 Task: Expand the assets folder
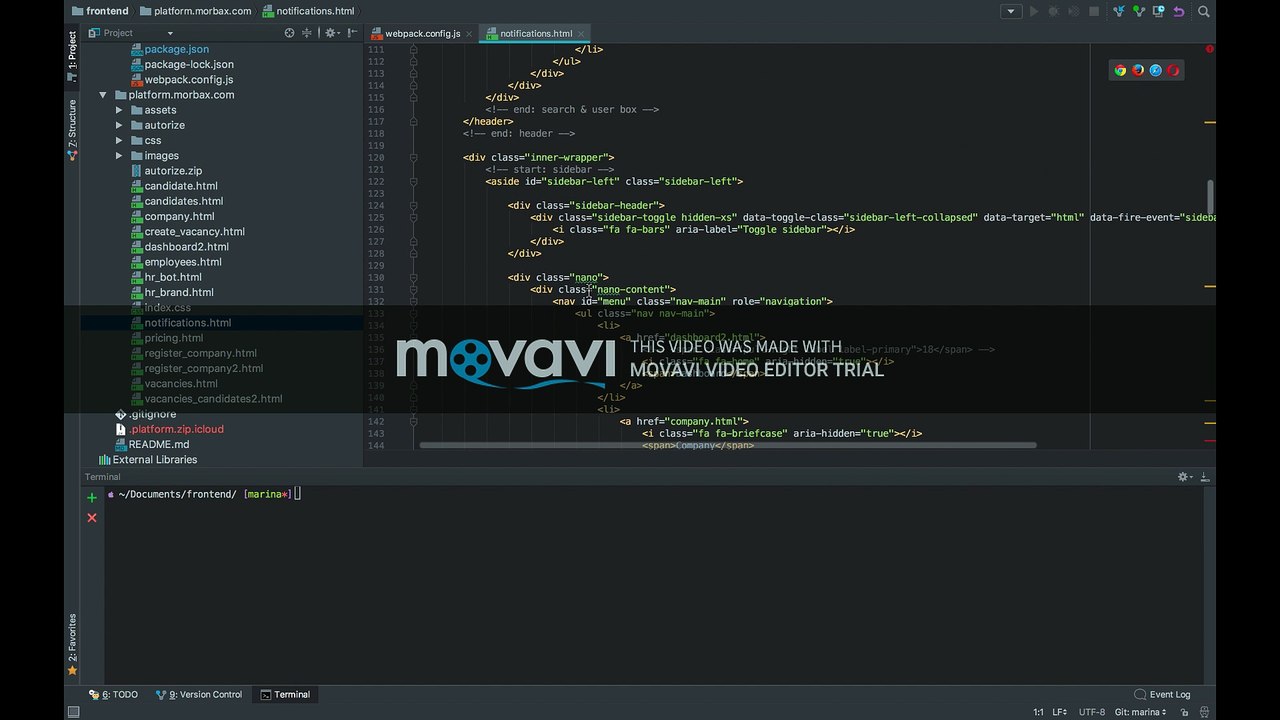tap(119, 110)
